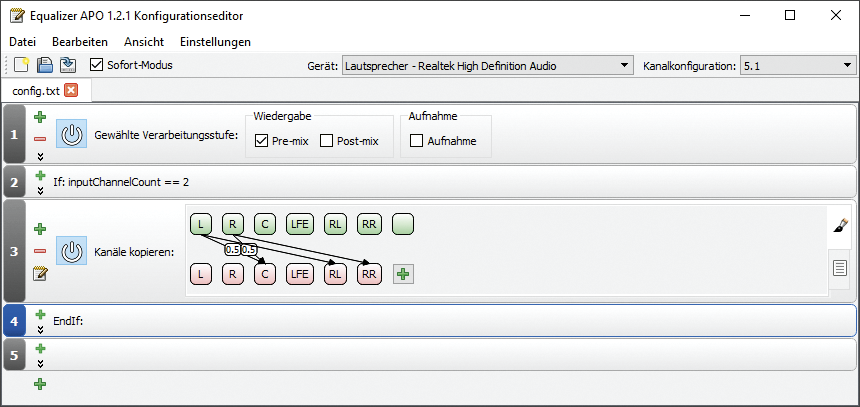Add output channel with green plus
The width and height of the screenshot is (860, 407).
click(x=403, y=273)
